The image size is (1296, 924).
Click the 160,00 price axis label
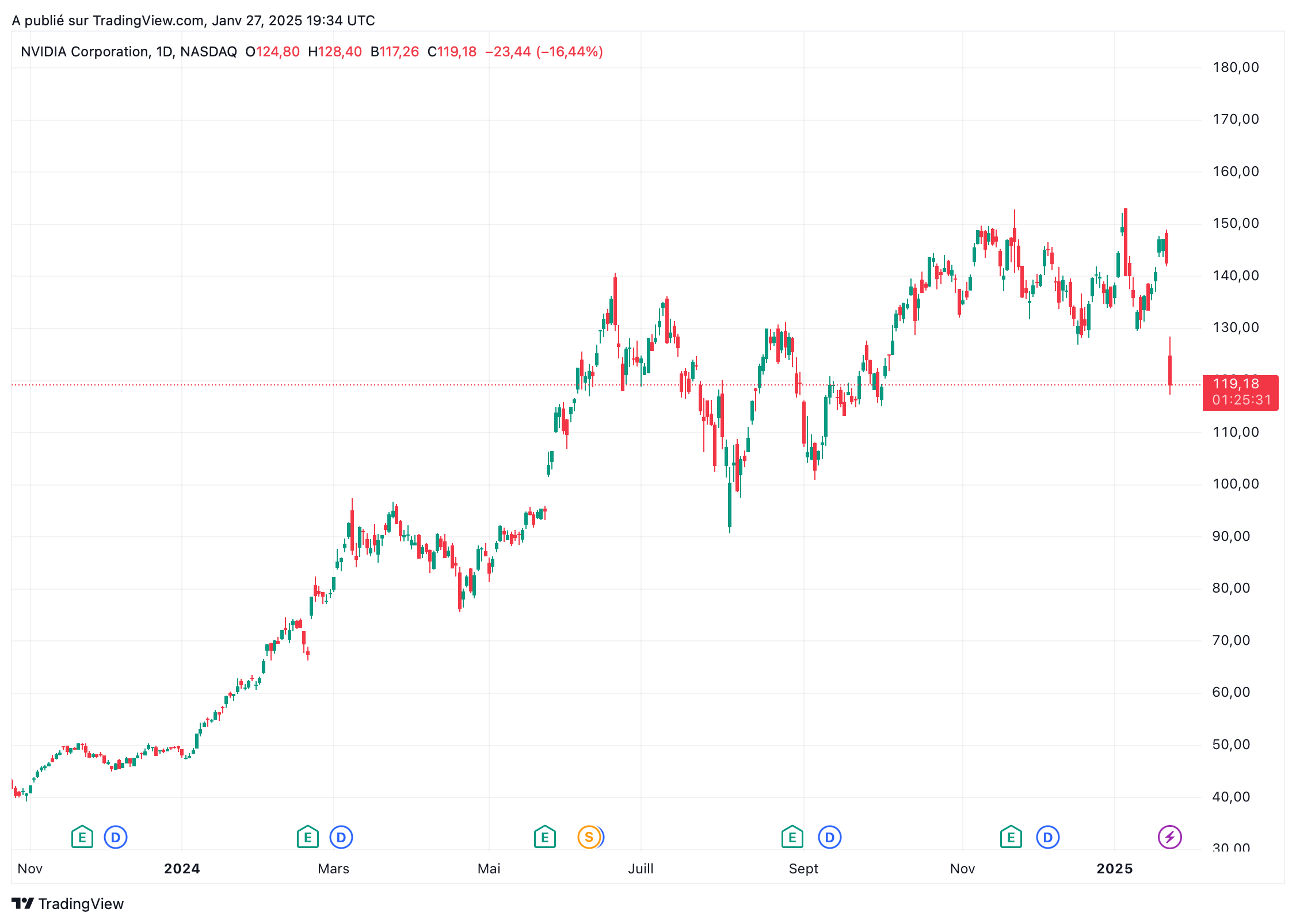(x=1236, y=171)
